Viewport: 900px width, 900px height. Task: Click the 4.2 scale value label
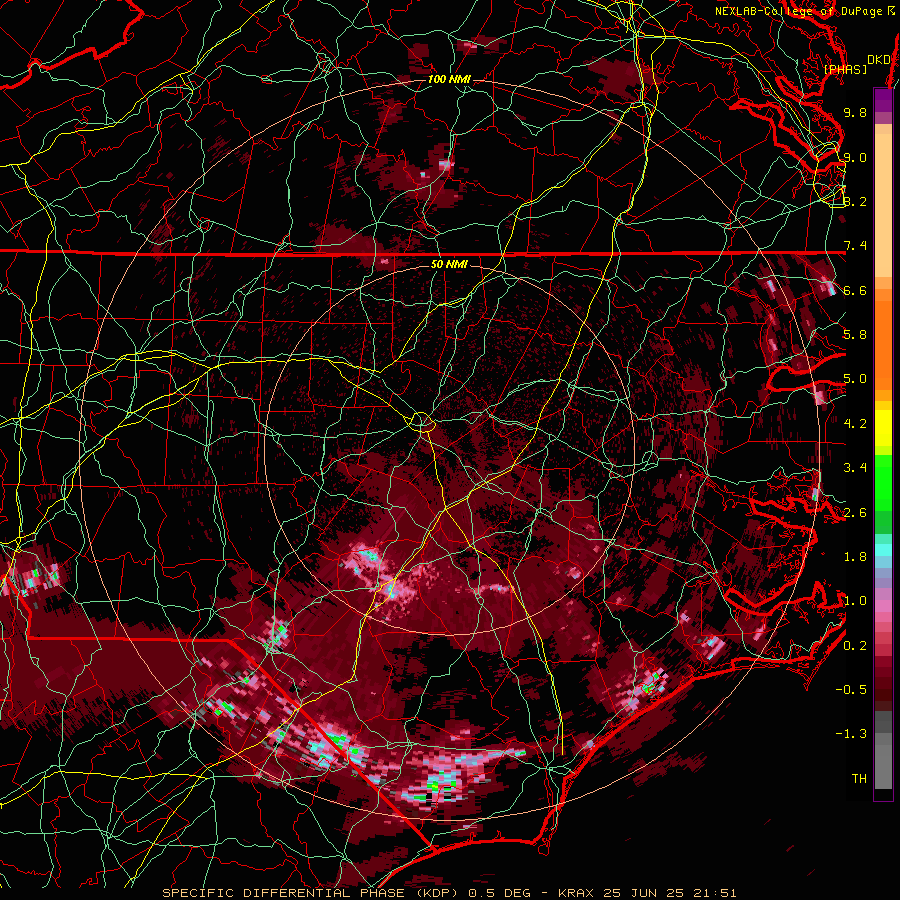coord(855,424)
